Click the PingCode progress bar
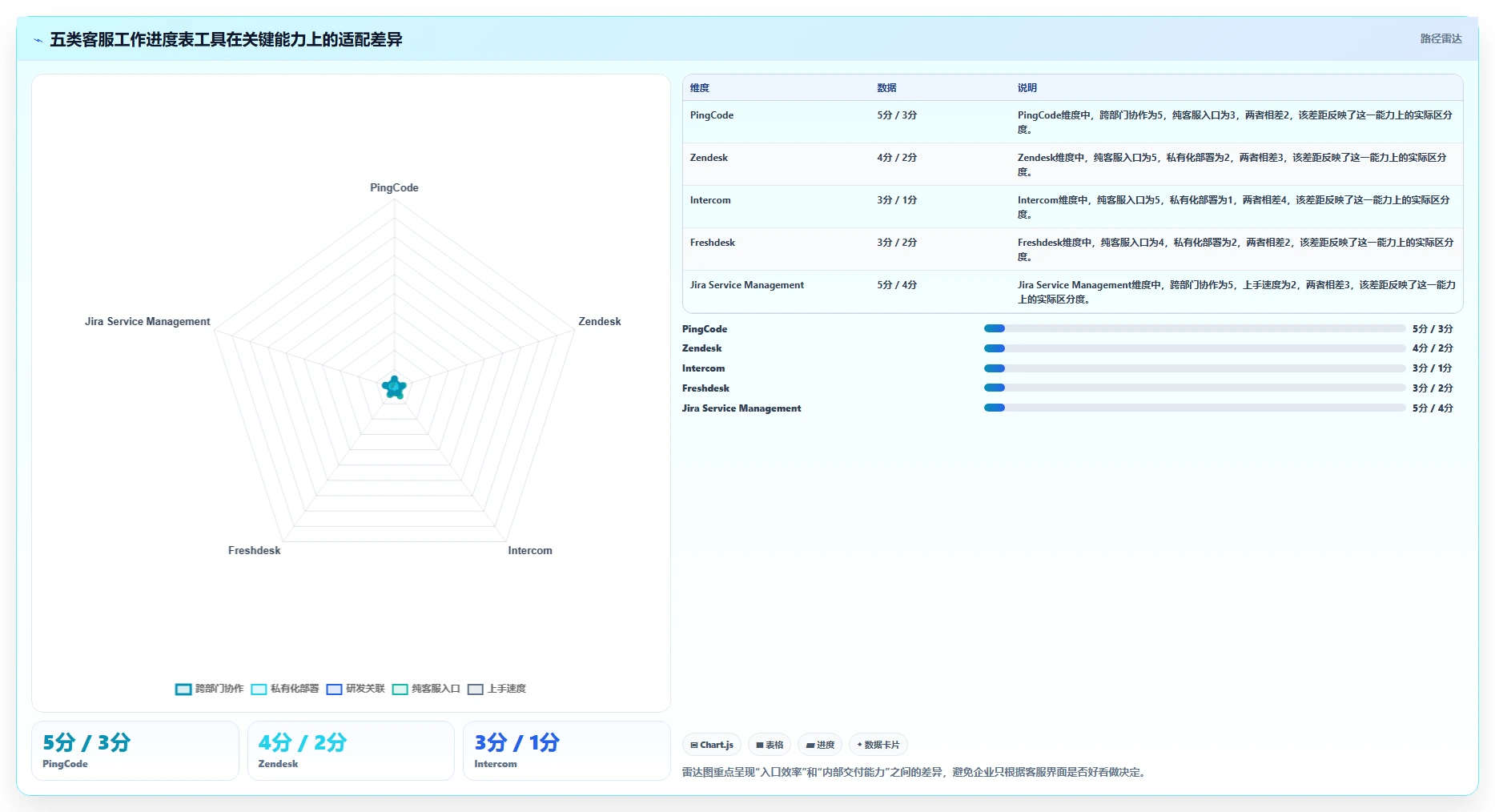The height and width of the screenshot is (812, 1495). 1195,328
